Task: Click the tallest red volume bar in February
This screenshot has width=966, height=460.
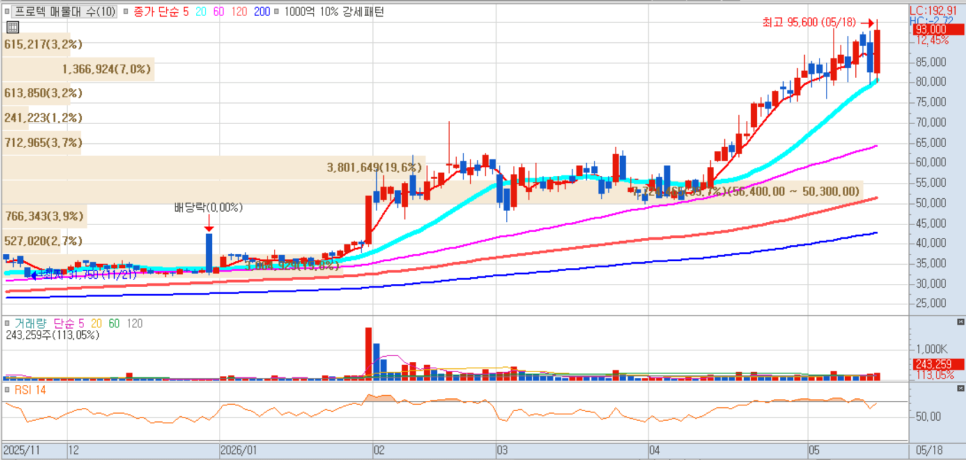Action: [x=369, y=354]
